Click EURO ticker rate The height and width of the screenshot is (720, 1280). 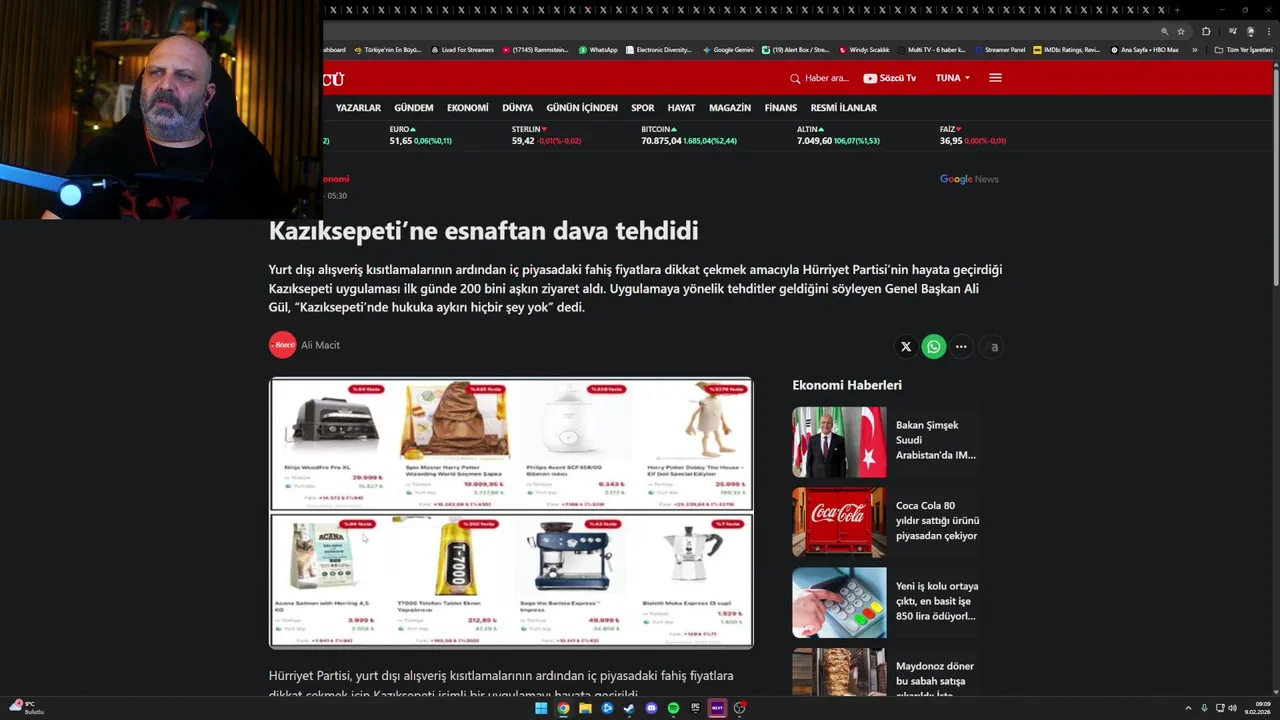[x=400, y=141]
